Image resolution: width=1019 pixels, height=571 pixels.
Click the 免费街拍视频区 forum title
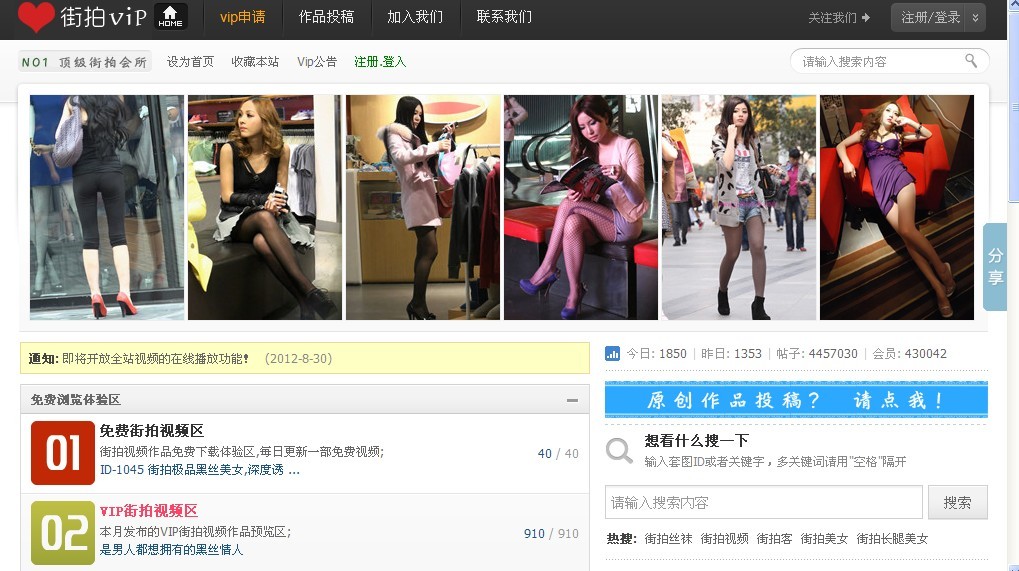click(x=151, y=430)
